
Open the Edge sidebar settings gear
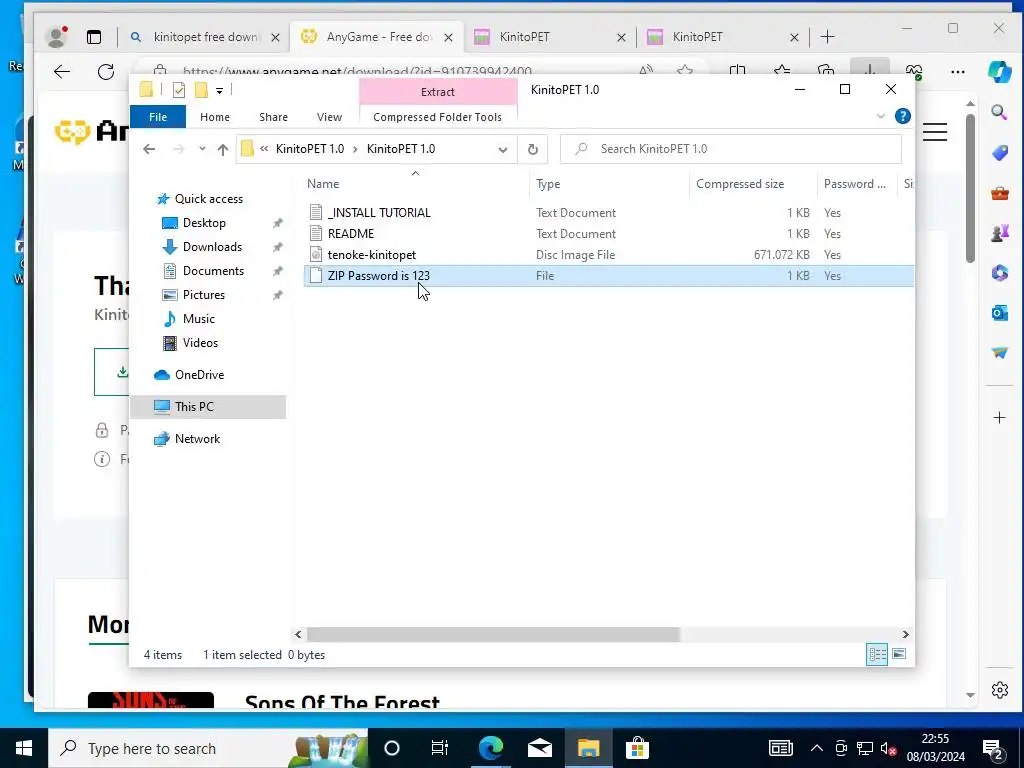[999, 690]
